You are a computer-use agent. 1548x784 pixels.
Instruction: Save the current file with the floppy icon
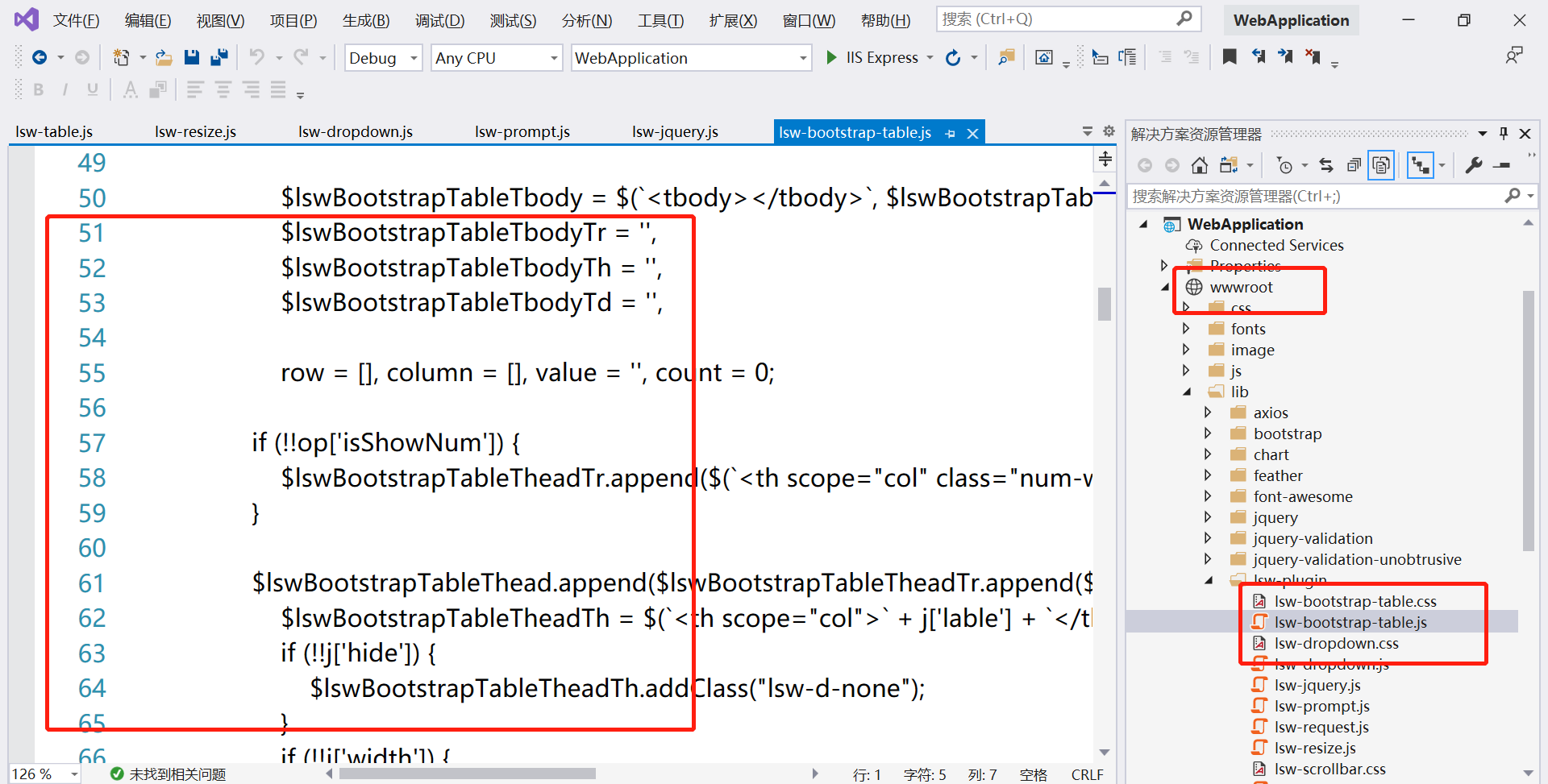point(192,57)
